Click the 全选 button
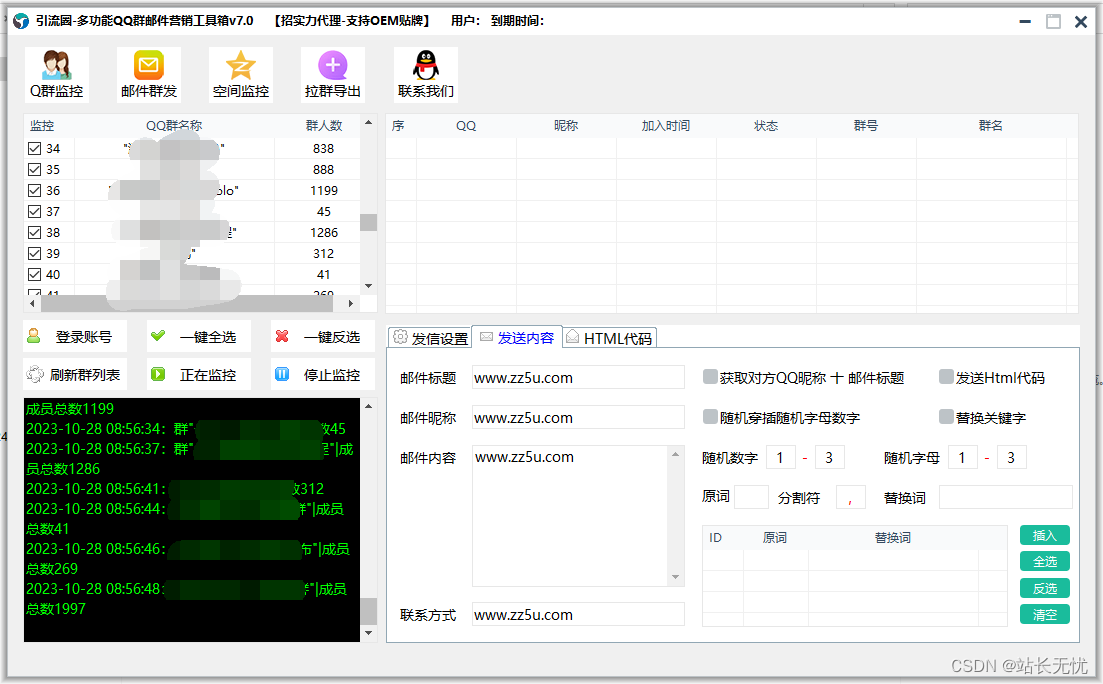 point(1045,562)
